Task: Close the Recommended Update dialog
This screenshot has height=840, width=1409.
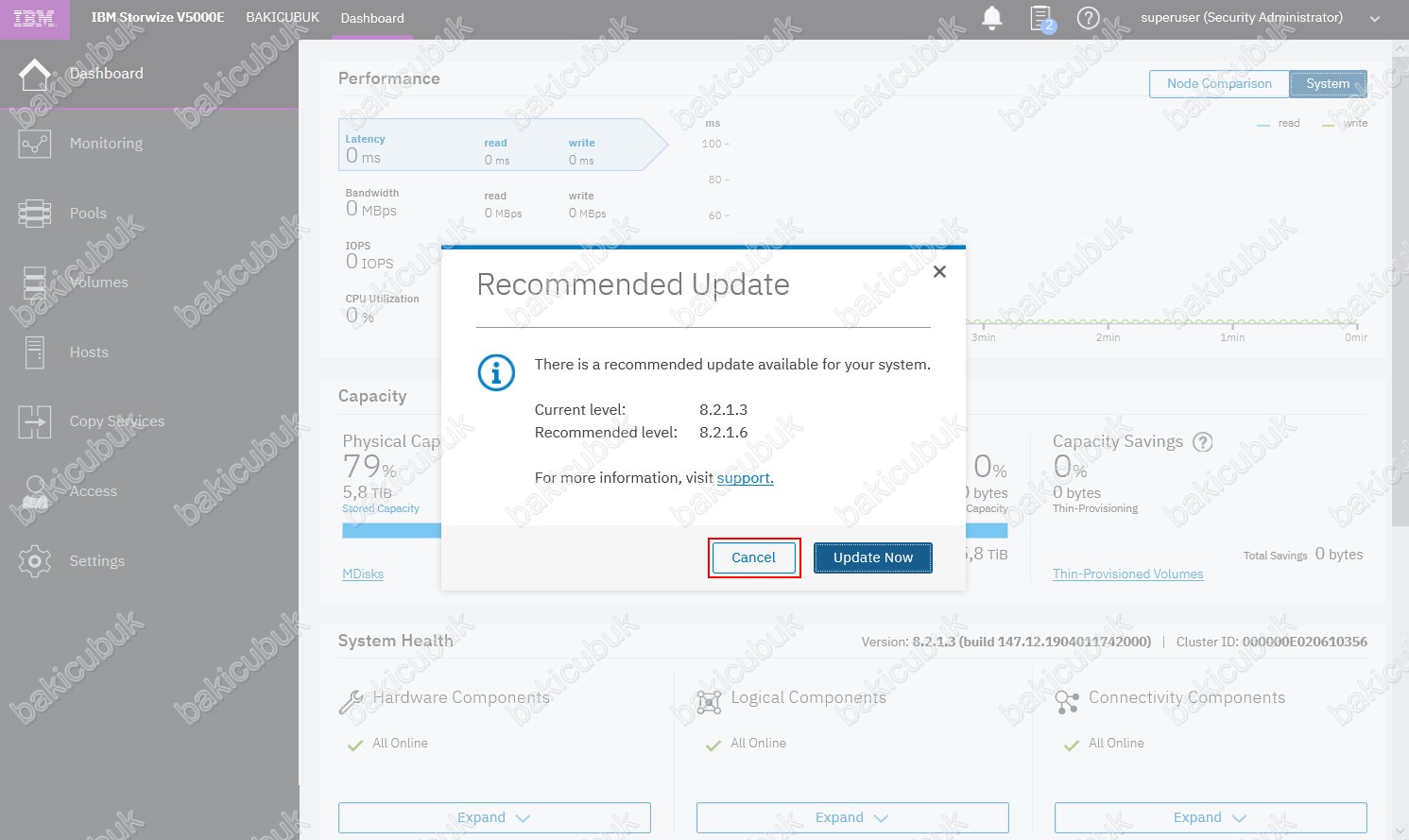Action: [939, 272]
